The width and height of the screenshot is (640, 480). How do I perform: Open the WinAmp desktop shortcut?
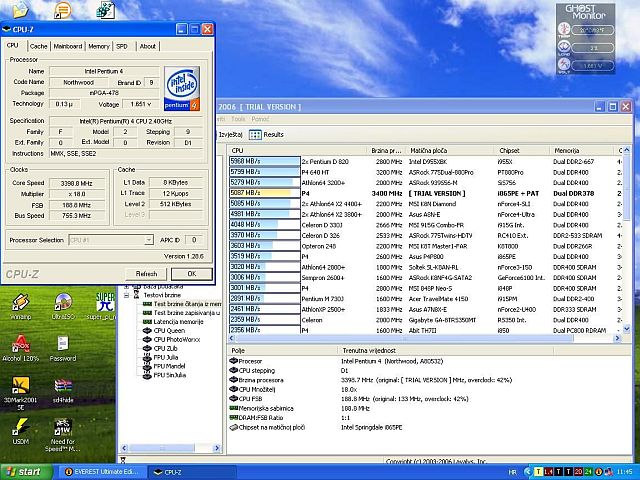21,301
